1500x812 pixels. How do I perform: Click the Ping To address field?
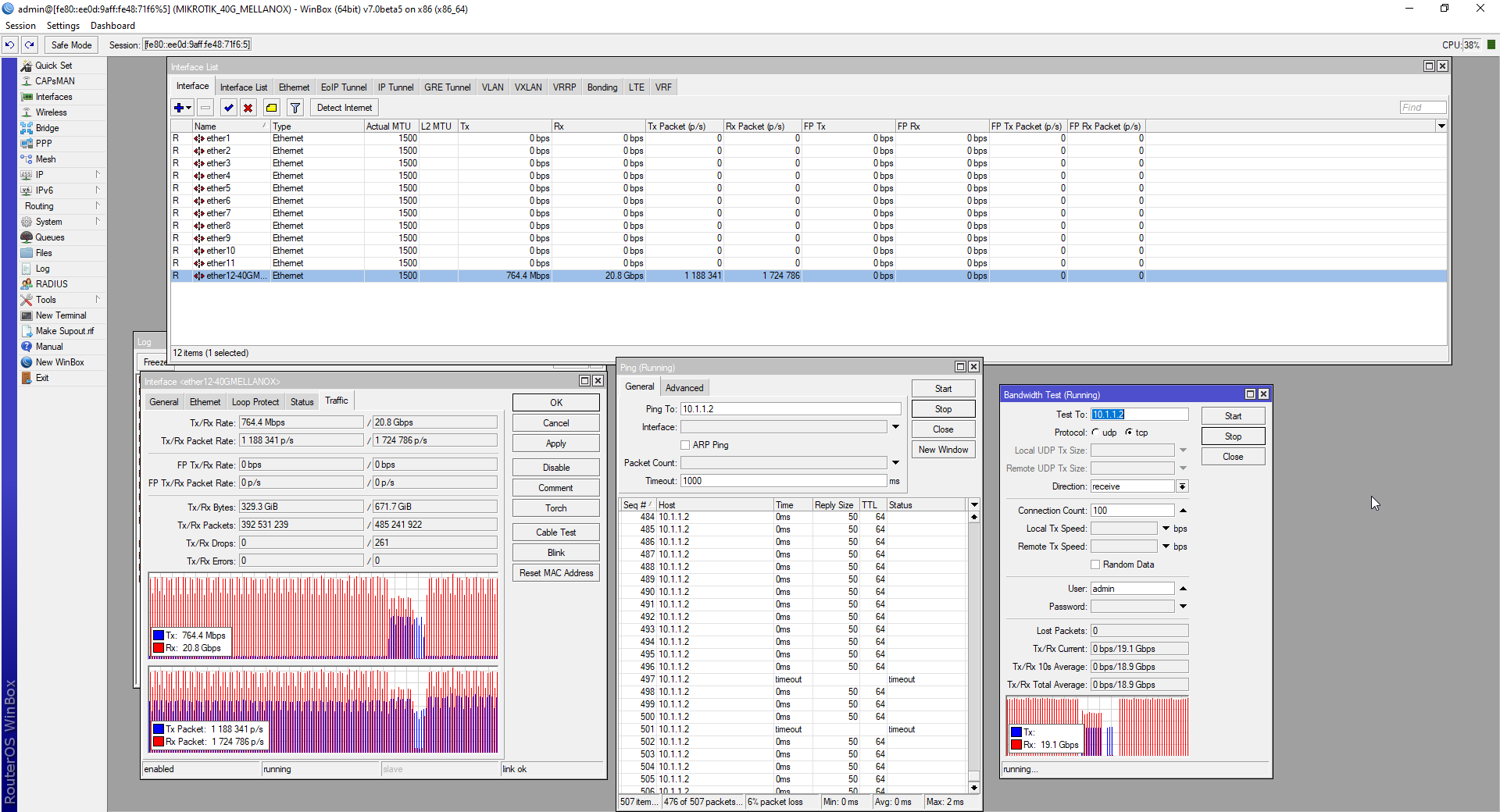coord(790,409)
